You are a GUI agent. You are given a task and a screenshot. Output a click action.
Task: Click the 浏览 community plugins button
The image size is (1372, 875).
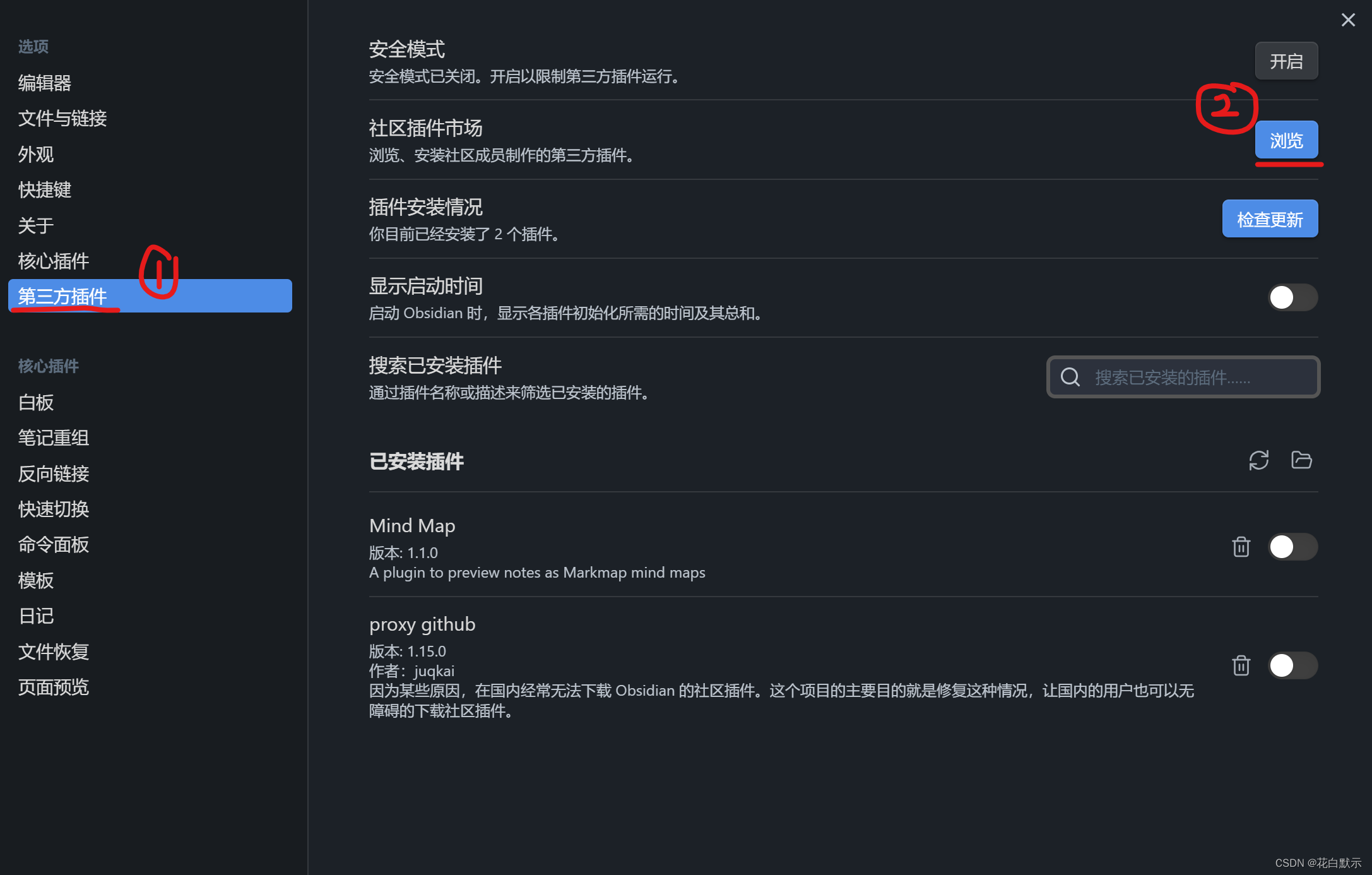coord(1286,140)
